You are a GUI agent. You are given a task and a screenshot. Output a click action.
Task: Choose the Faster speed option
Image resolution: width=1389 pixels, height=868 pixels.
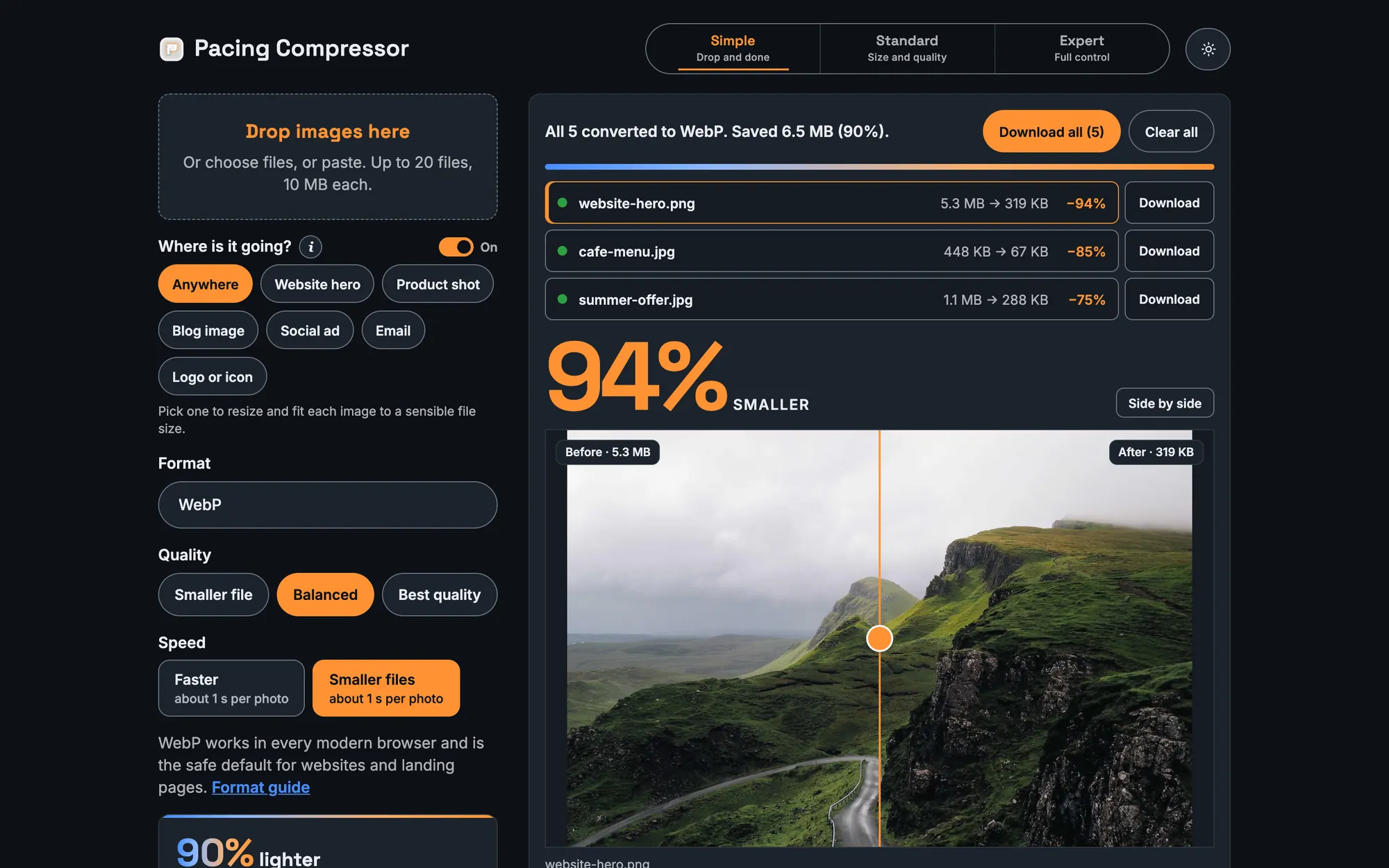point(231,688)
